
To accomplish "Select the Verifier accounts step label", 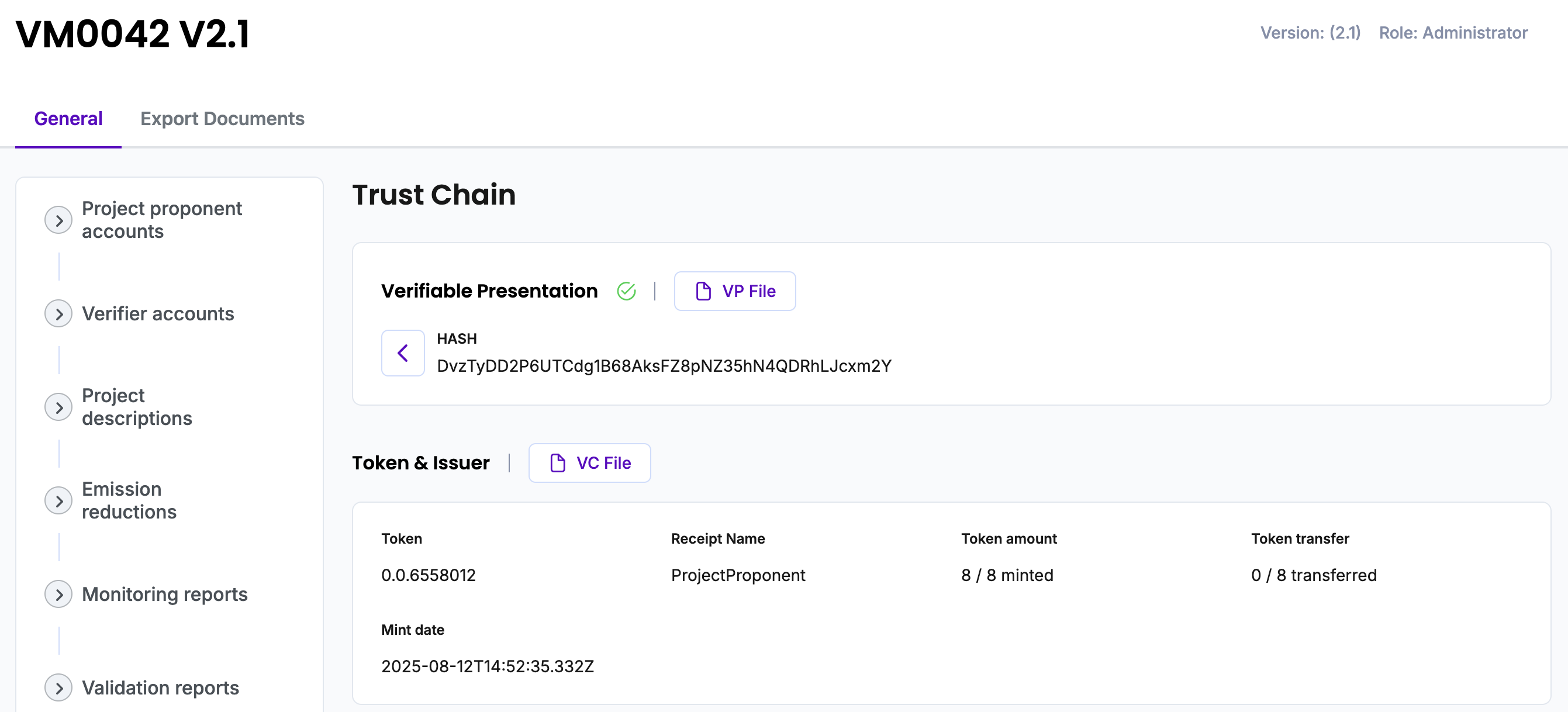I will [158, 313].
